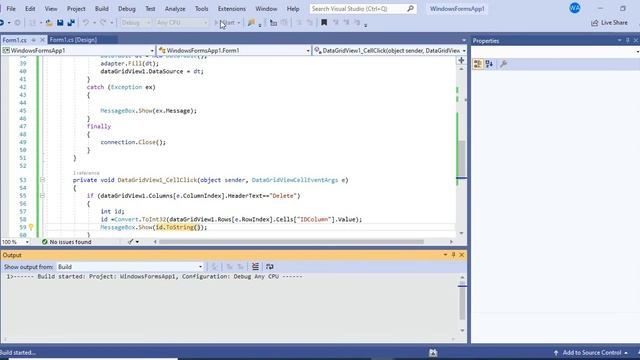This screenshot has height=360, width=640.
Task: Click Clear All icon in Output toolbar
Action: (255, 267)
